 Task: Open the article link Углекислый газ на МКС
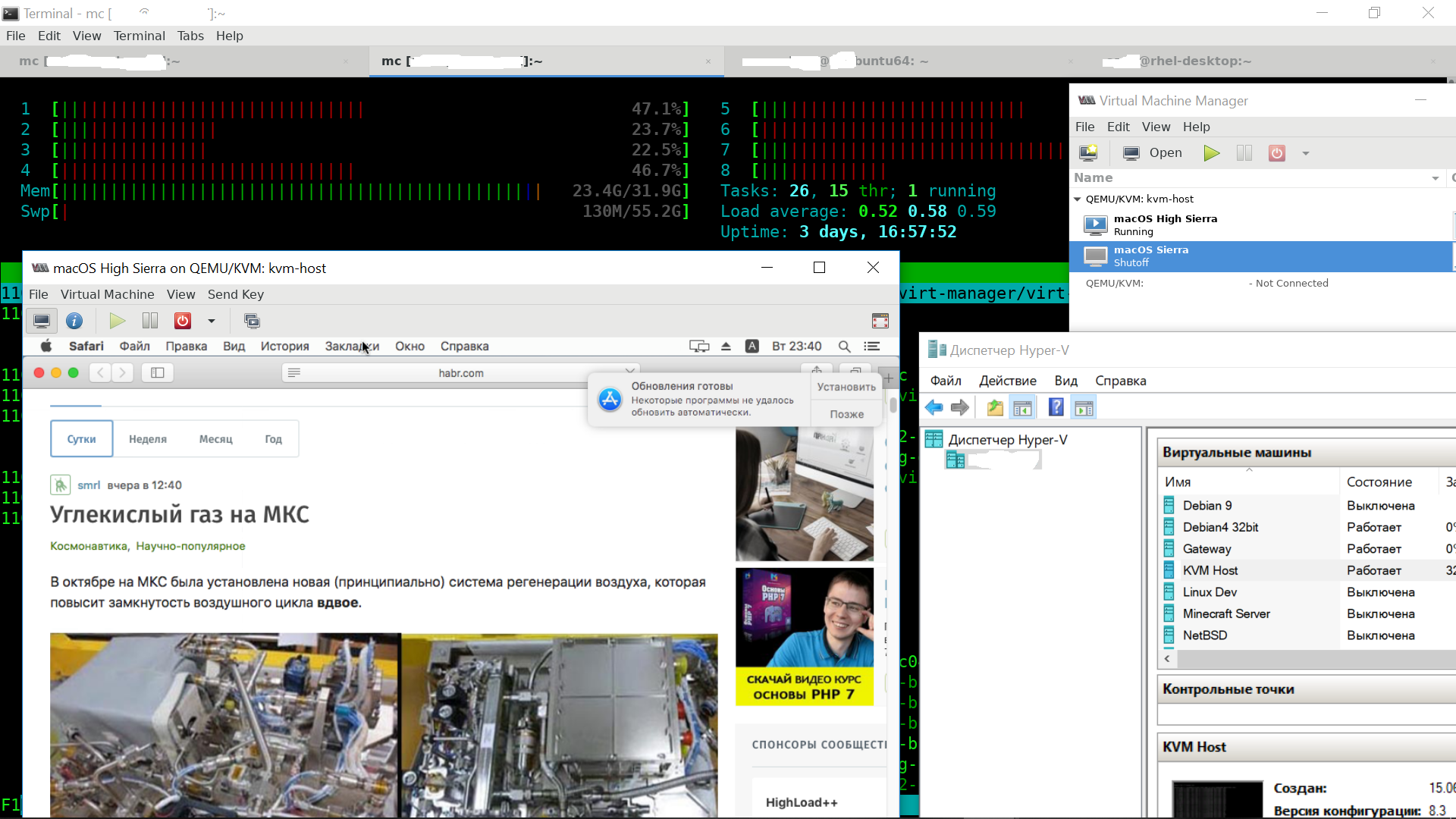click(x=180, y=515)
